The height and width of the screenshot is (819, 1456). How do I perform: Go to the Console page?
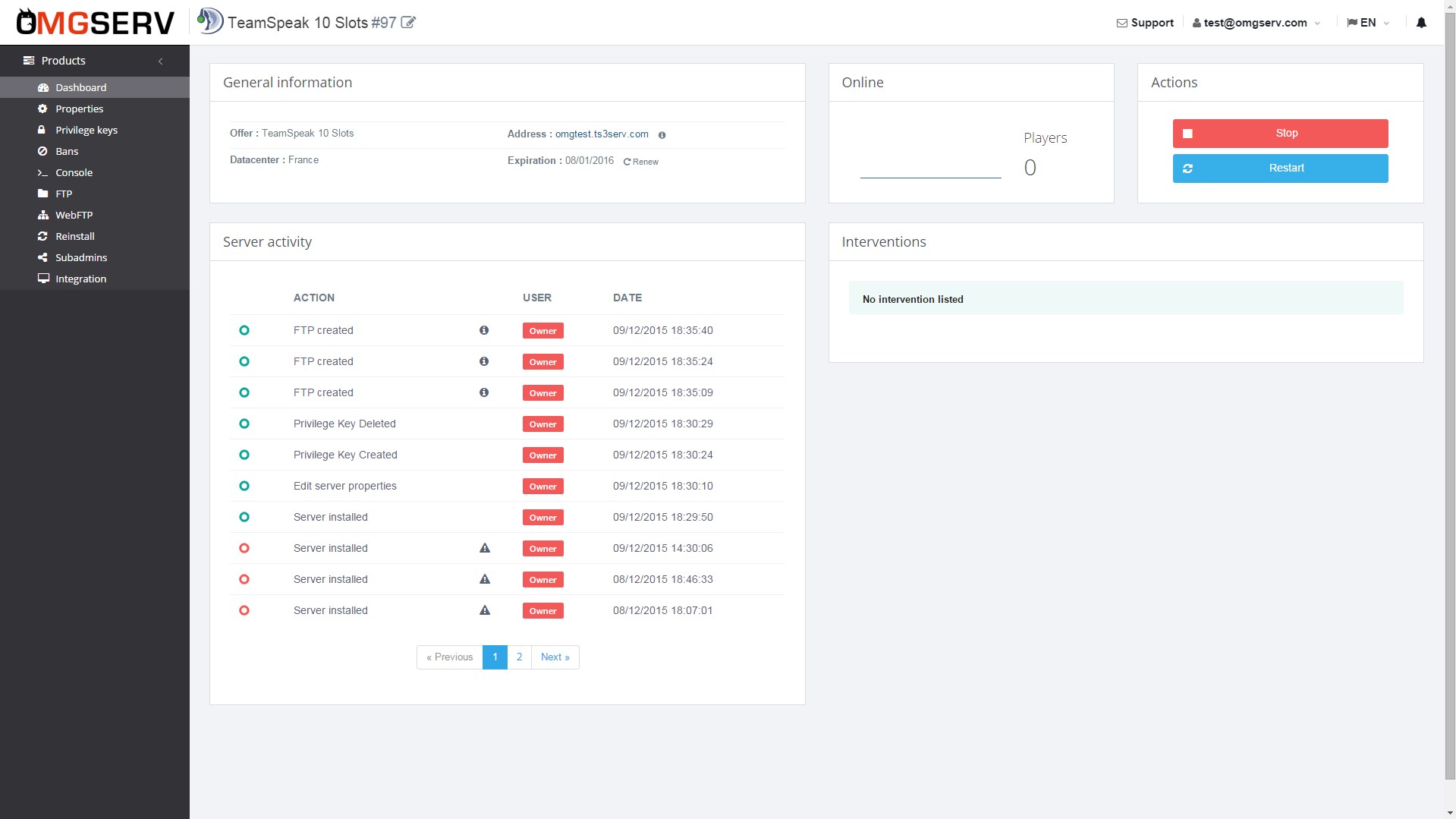[x=74, y=172]
